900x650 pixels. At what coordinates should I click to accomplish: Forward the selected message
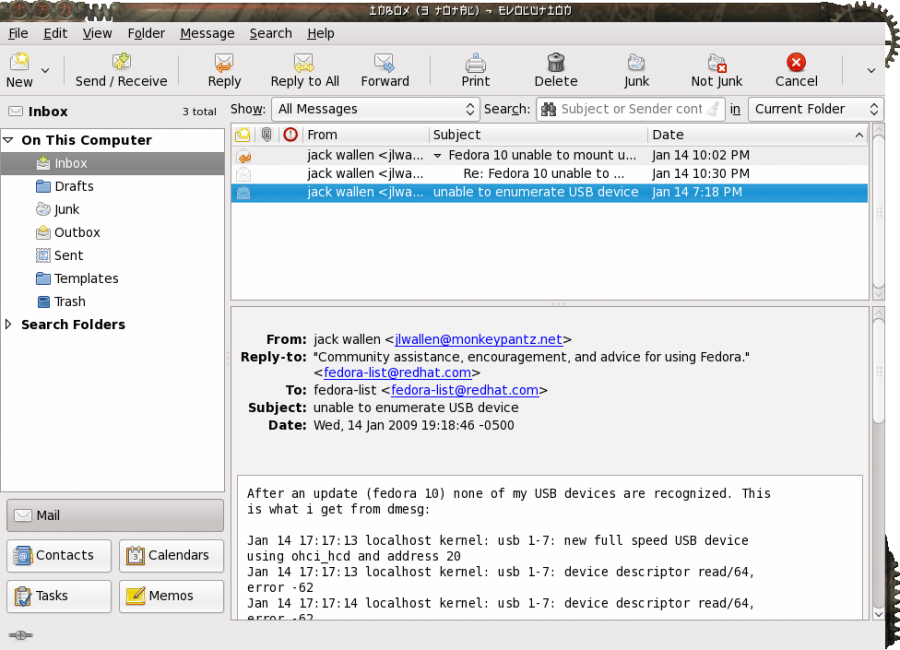coord(385,70)
